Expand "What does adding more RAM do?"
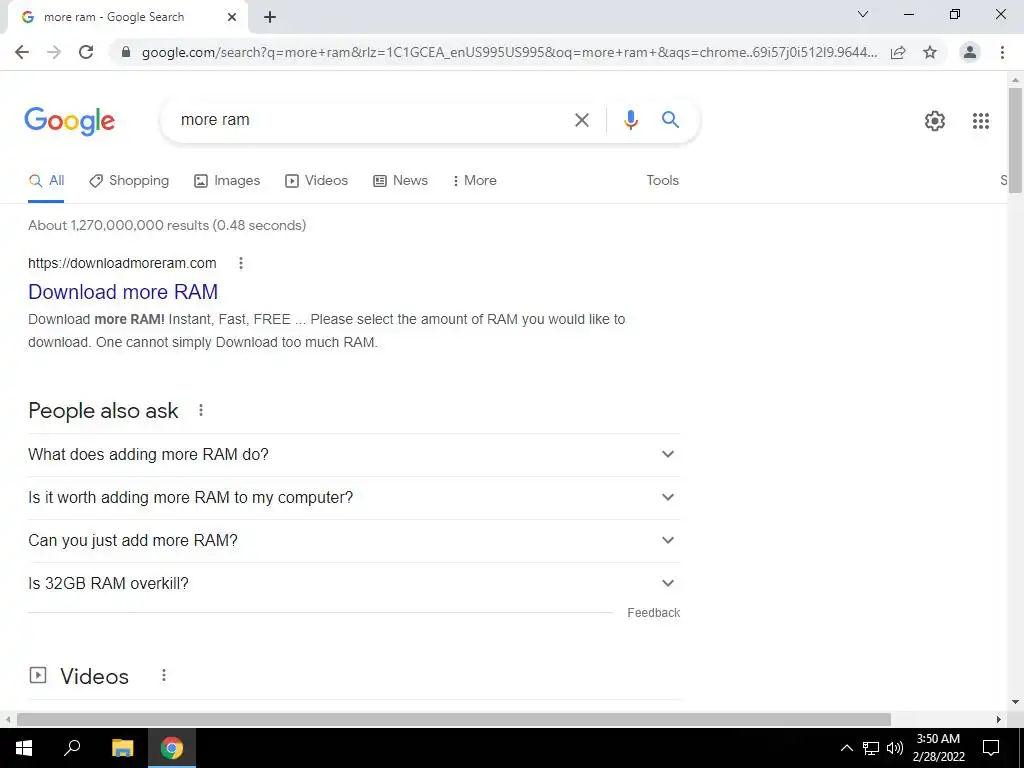Viewport: 1024px width, 768px height. point(354,455)
